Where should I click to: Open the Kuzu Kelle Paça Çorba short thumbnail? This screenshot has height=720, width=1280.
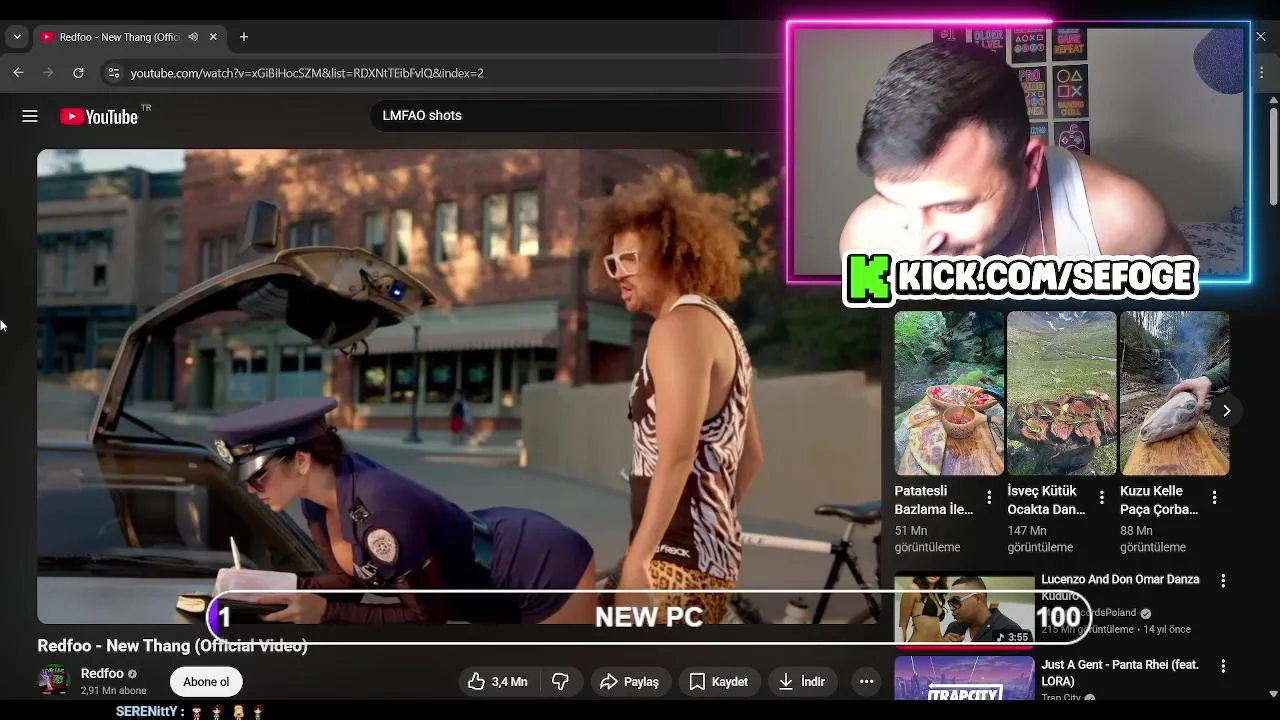pos(1174,393)
